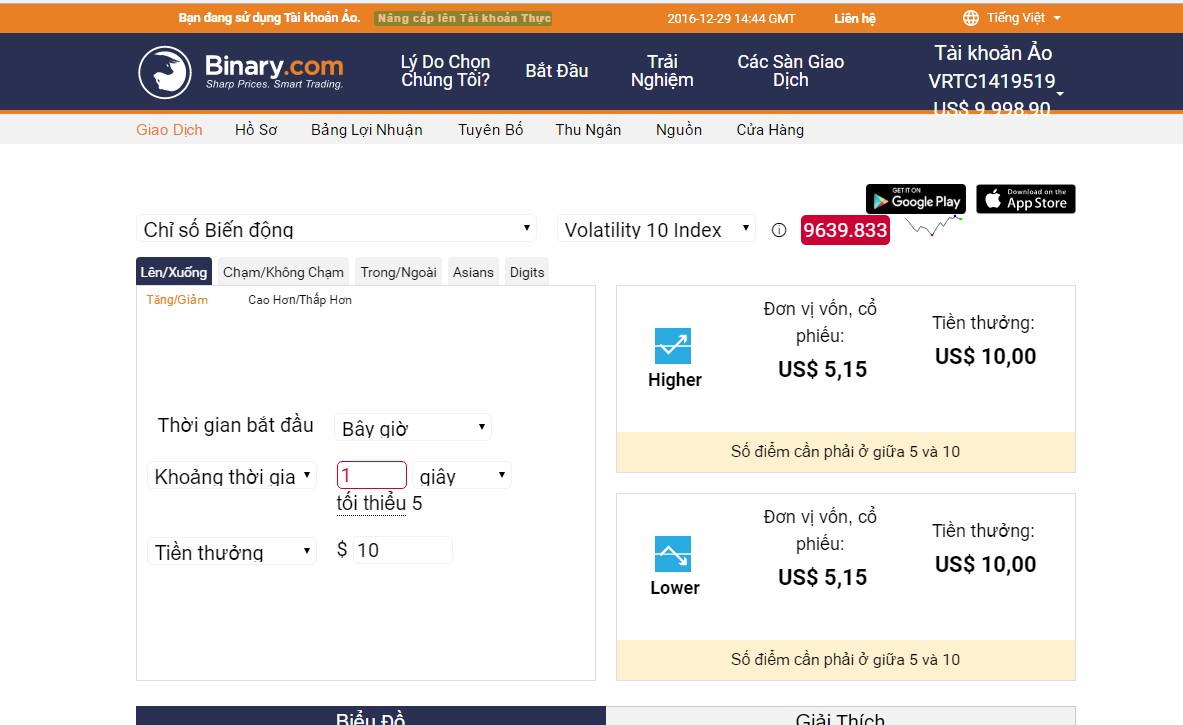Click the mini price sparkline chart
The image size is (1183, 725).
coord(934,225)
